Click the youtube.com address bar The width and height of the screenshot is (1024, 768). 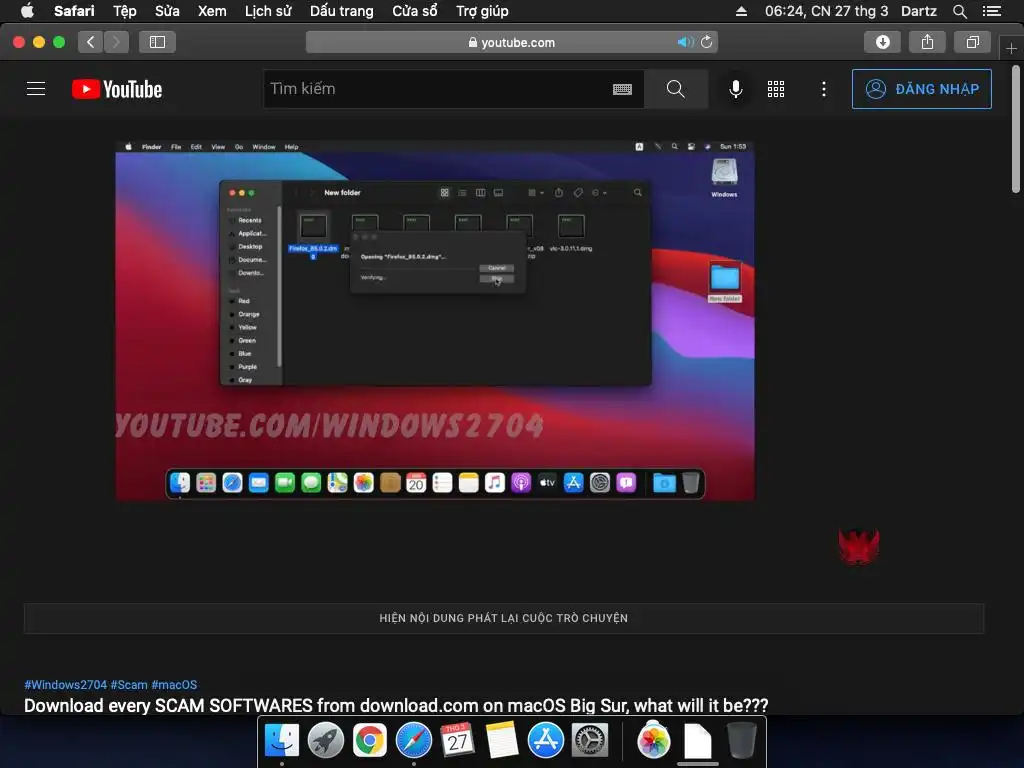pyautogui.click(x=511, y=42)
